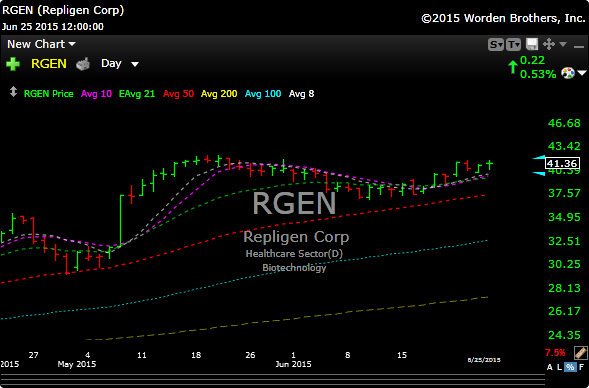Click the 30.25 price scale label
The height and width of the screenshot is (388, 589).
564,264
